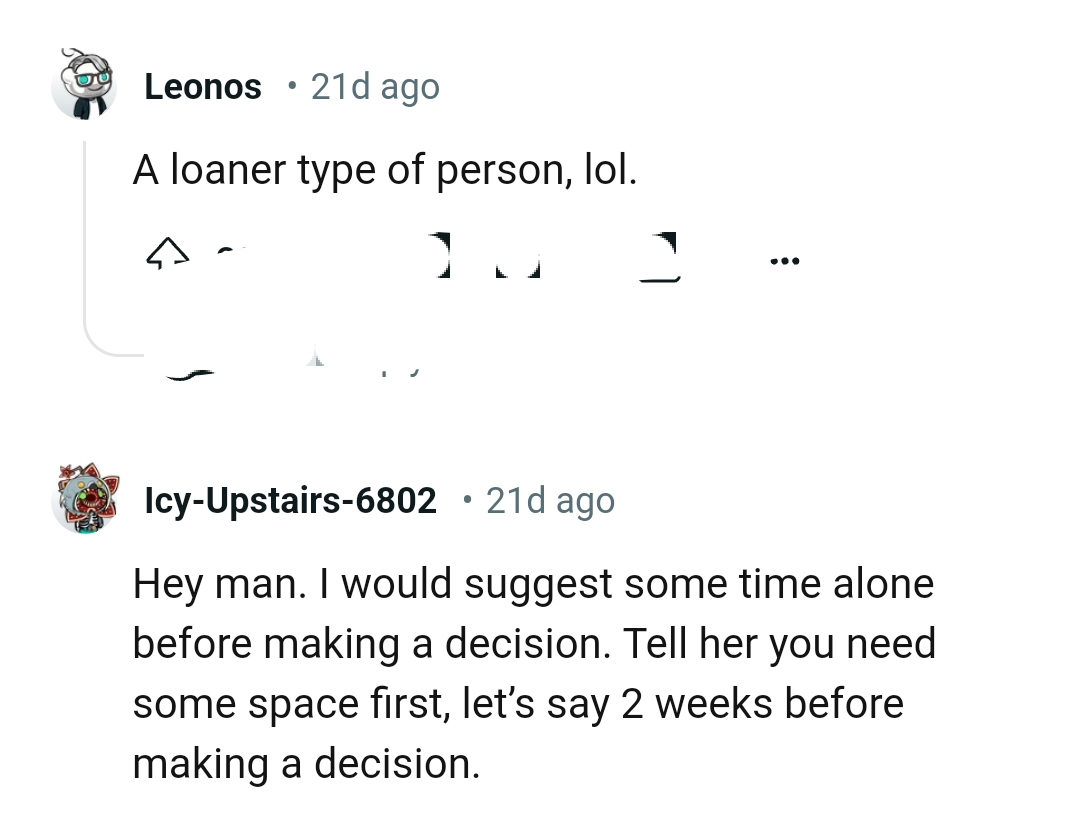This screenshot has height=821, width=1080.
Task: Open Icy-Upstairs-6802's profile via username
Action: coord(290,500)
